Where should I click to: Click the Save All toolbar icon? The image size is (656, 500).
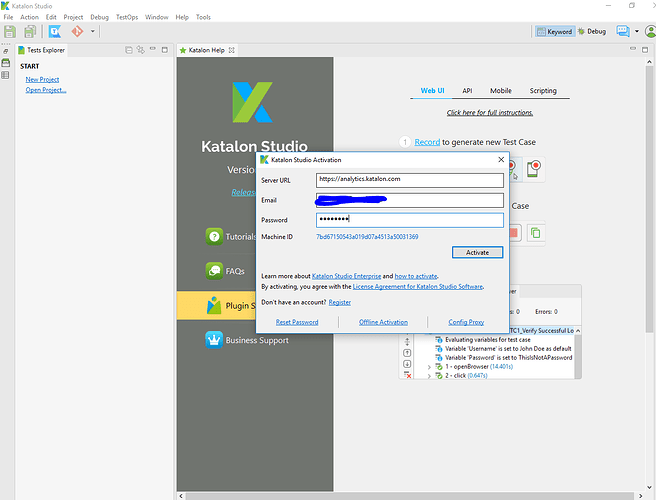pos(30,31)
